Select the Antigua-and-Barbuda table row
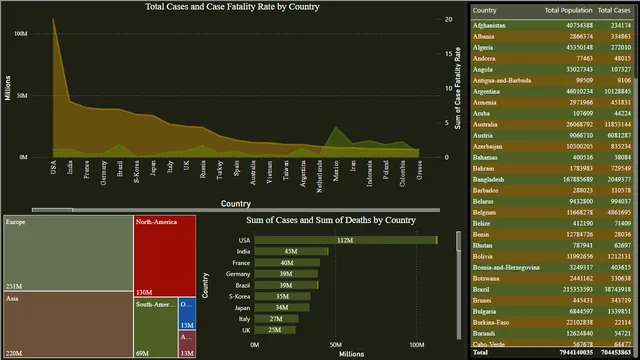 click(552, 80)
